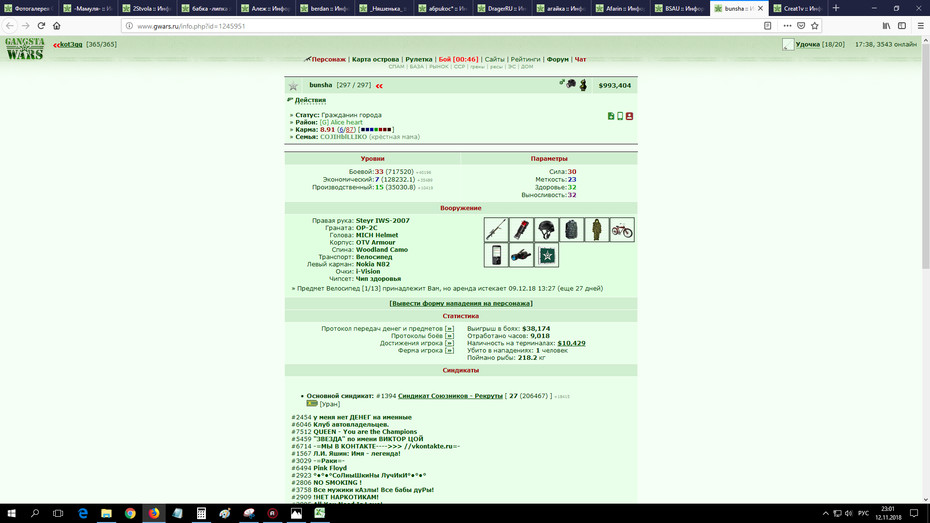Open the NO SMOKING ! syndicate link

click(337, 483)
